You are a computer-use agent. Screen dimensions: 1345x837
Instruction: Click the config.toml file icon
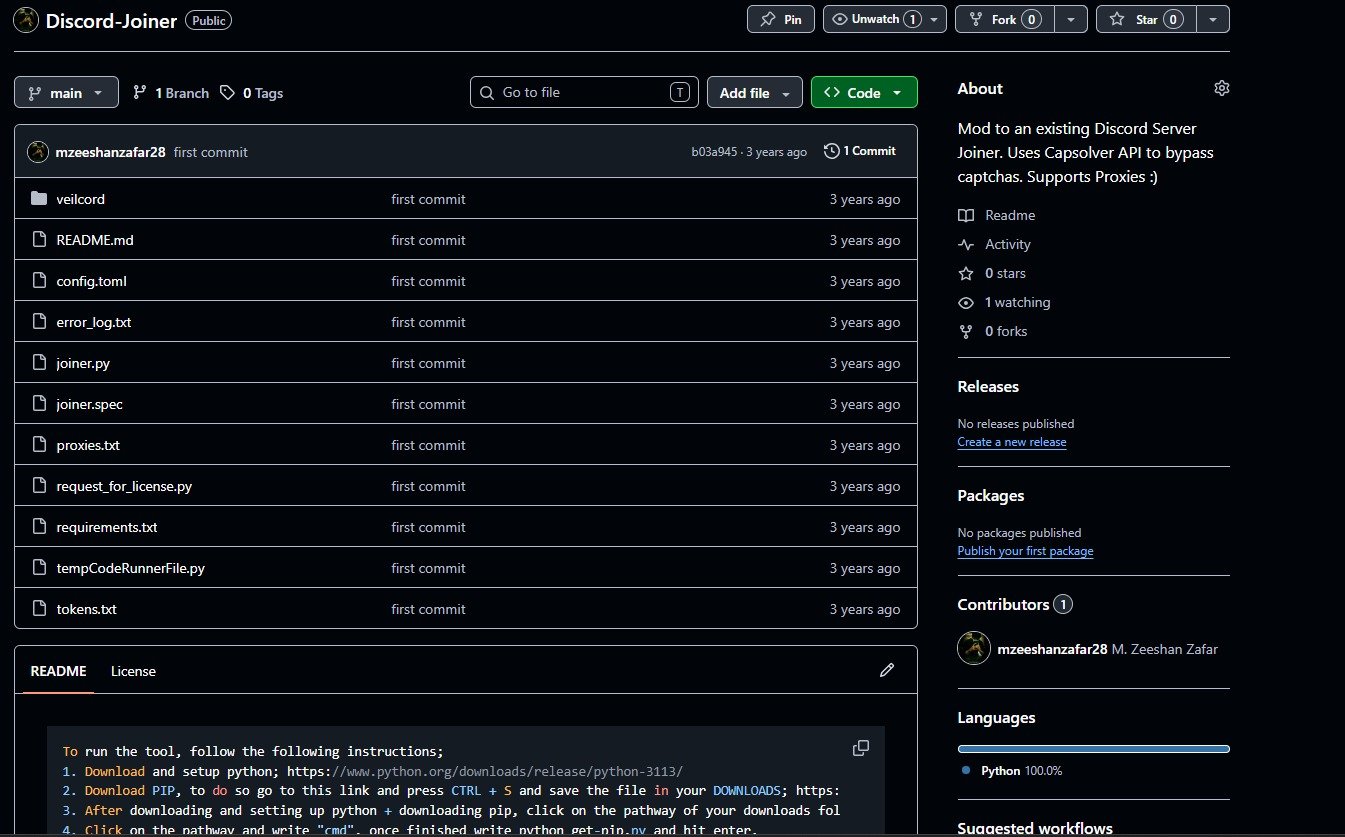tap(39, 281)
